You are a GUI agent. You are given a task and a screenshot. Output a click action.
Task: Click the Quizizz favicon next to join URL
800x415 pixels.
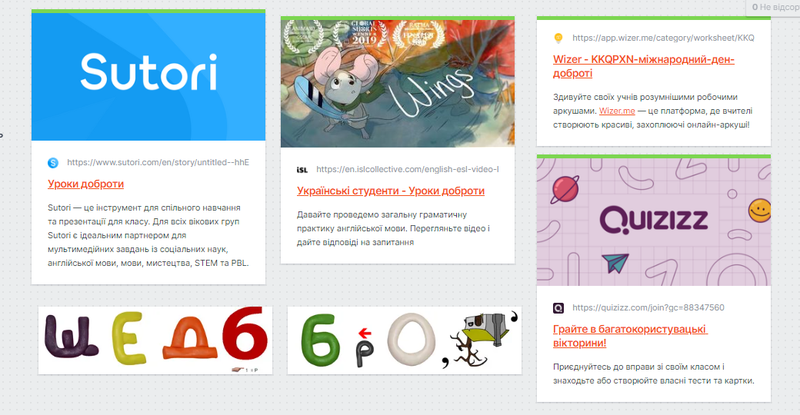(x=559, y=308)
